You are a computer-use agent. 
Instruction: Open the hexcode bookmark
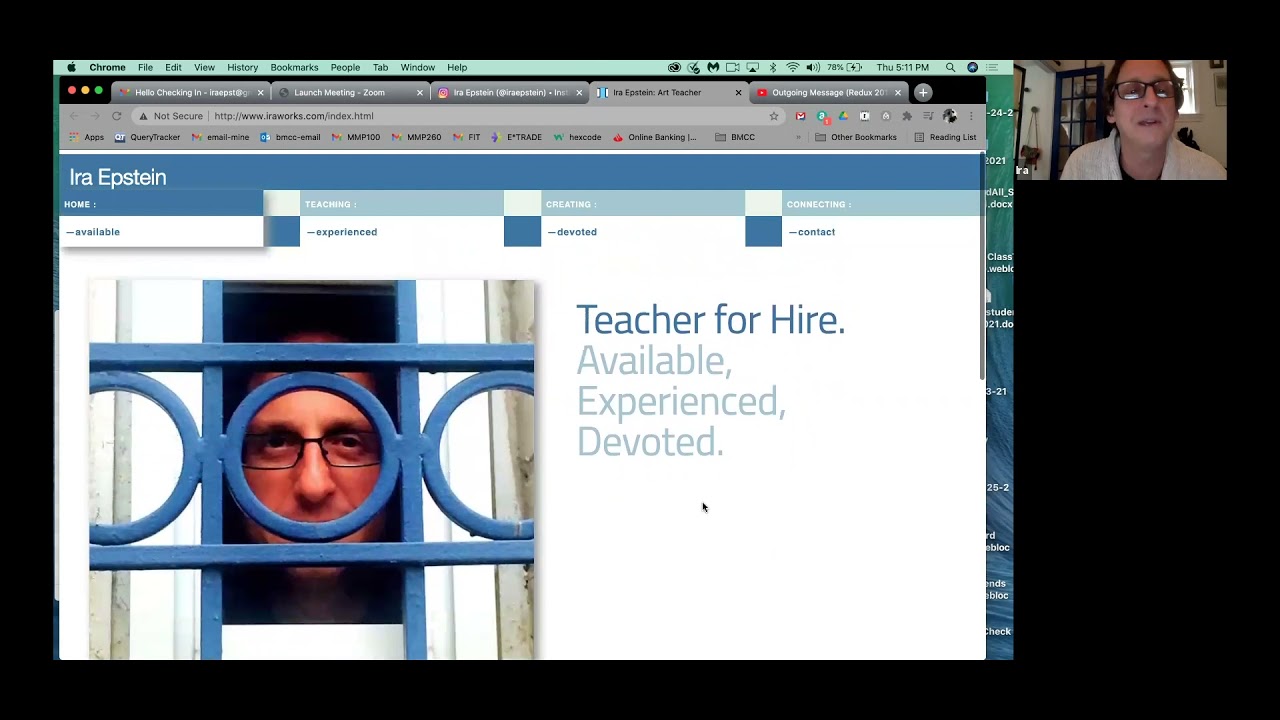point(577,137)
